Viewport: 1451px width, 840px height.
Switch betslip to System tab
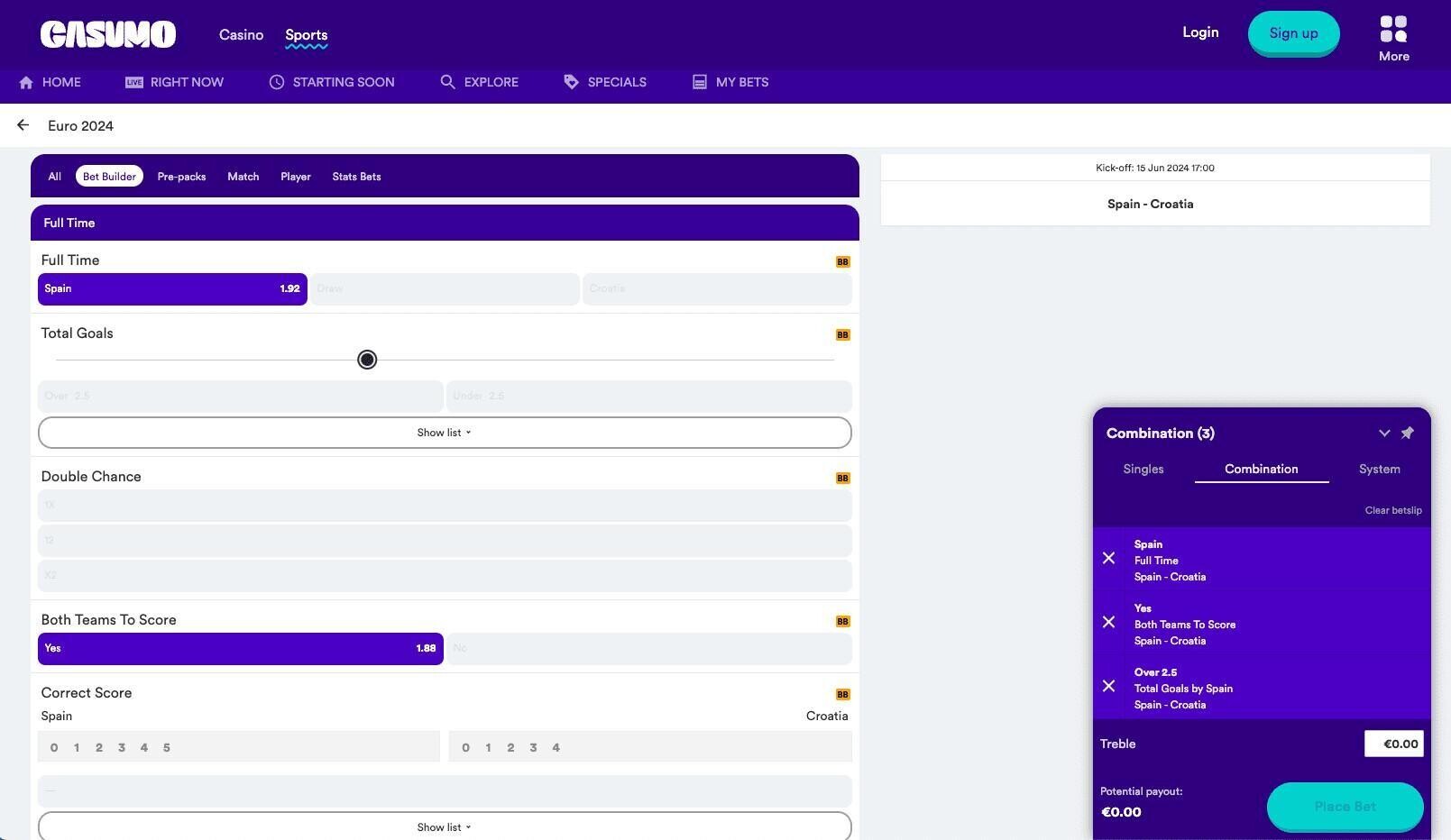click(x=1380, y=469)
